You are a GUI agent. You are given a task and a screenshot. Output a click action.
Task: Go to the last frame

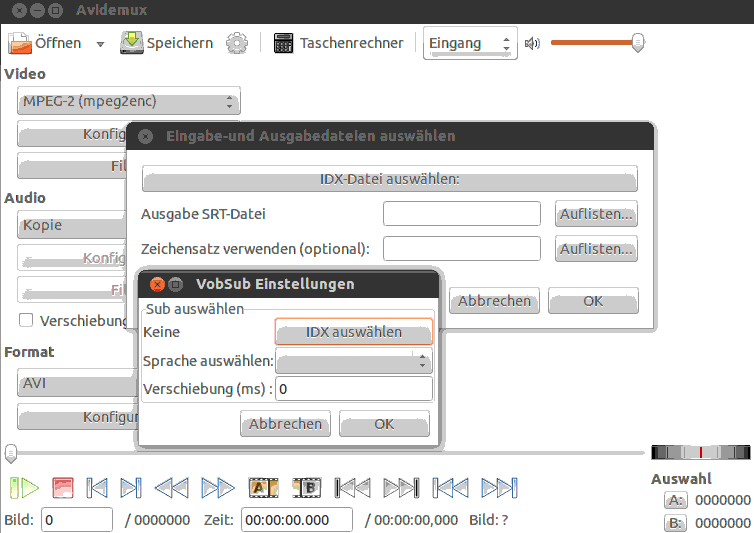tap(500, 488)
